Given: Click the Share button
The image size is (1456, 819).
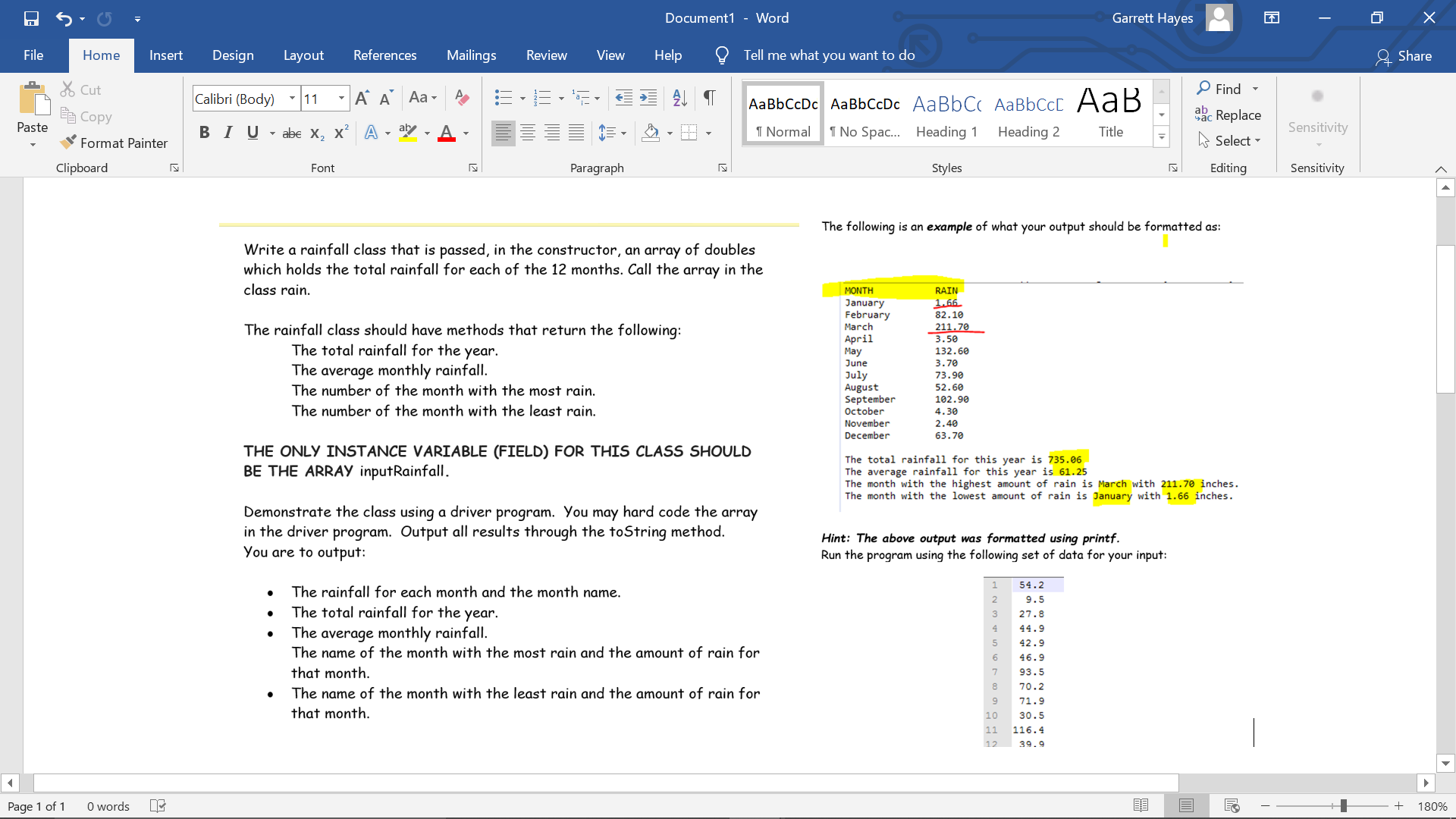Looking at the screenshot, I should [1405, 55].
